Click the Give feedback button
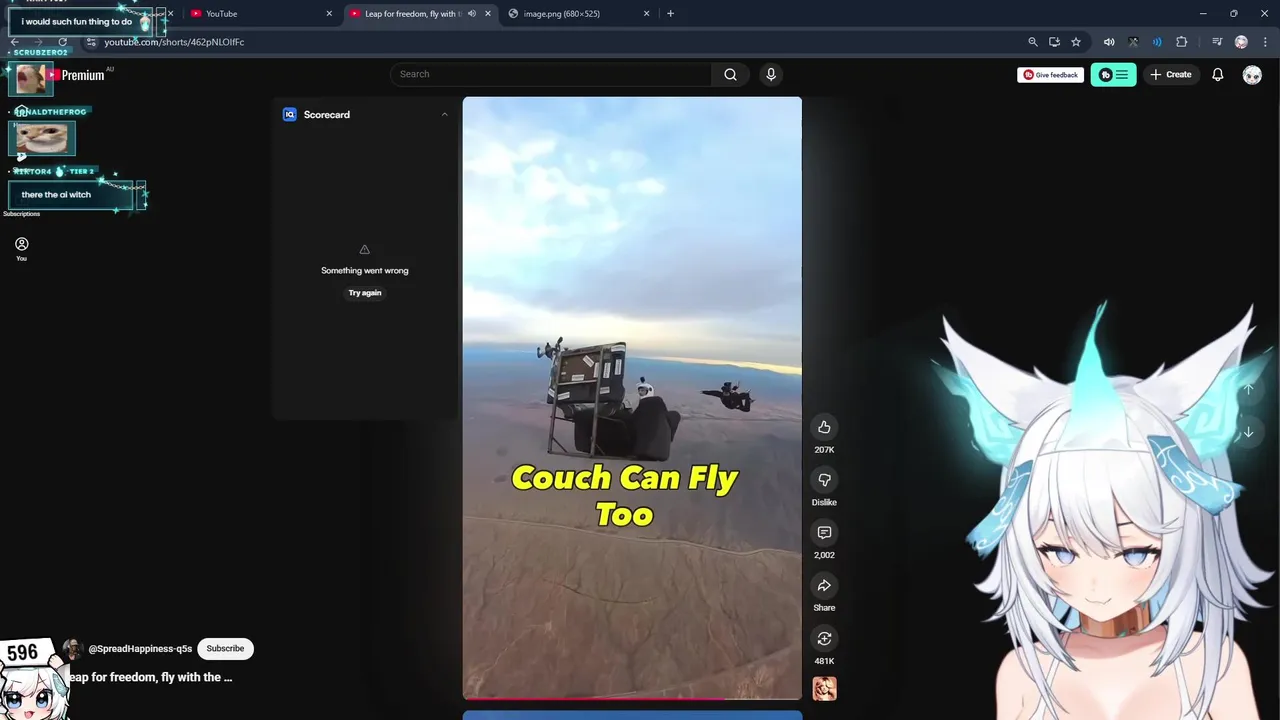Image resolution: width=1280 pixels, height=720 pixels. pos(1050,75)
